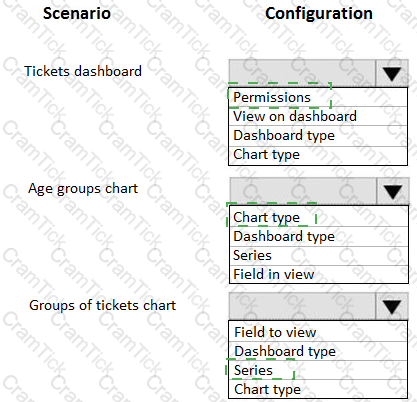
Task: Open the Tickets dashboard dropdown arrow
Action: (x=392, y=73)
